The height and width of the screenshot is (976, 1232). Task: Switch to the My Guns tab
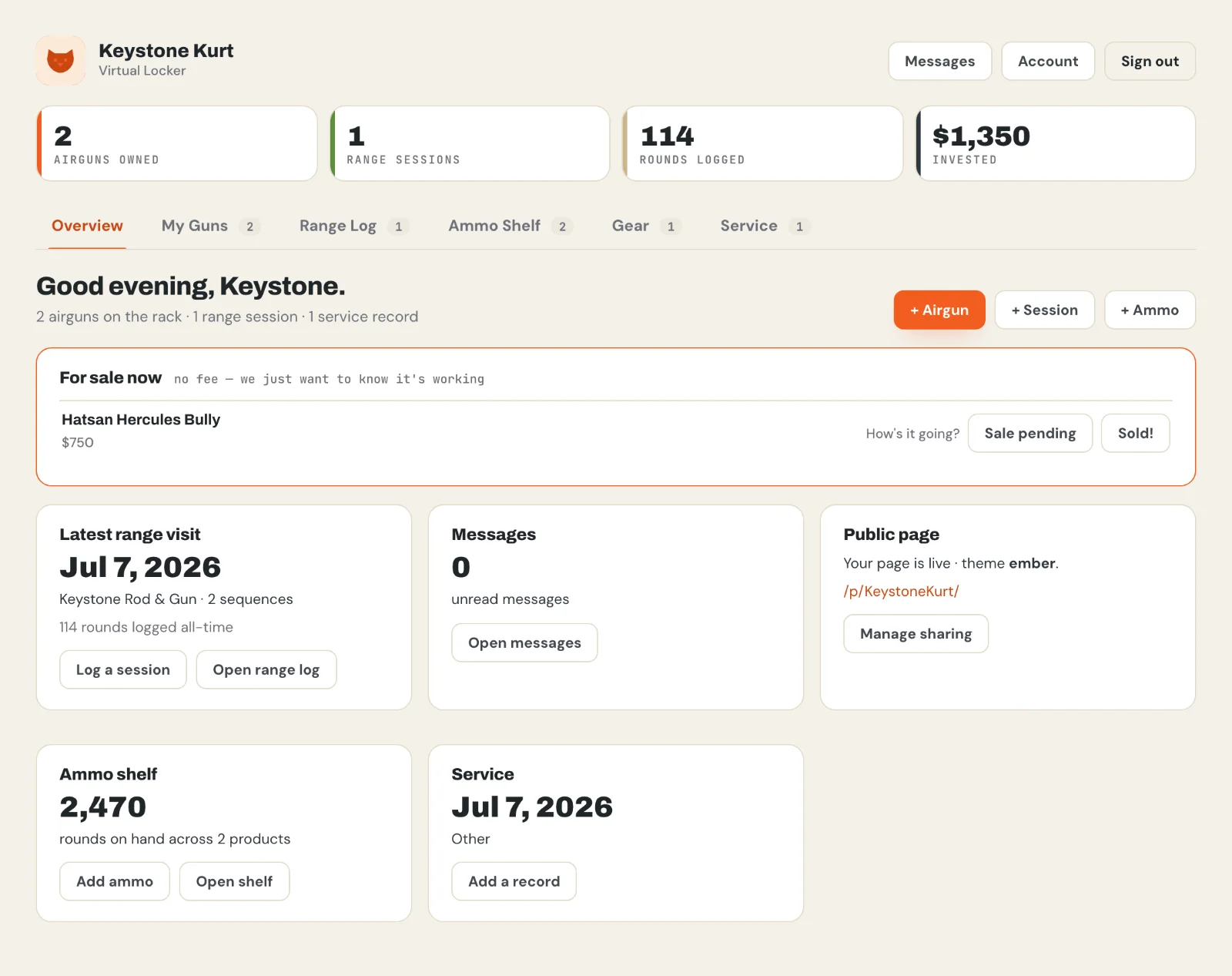tap(210, 226)
